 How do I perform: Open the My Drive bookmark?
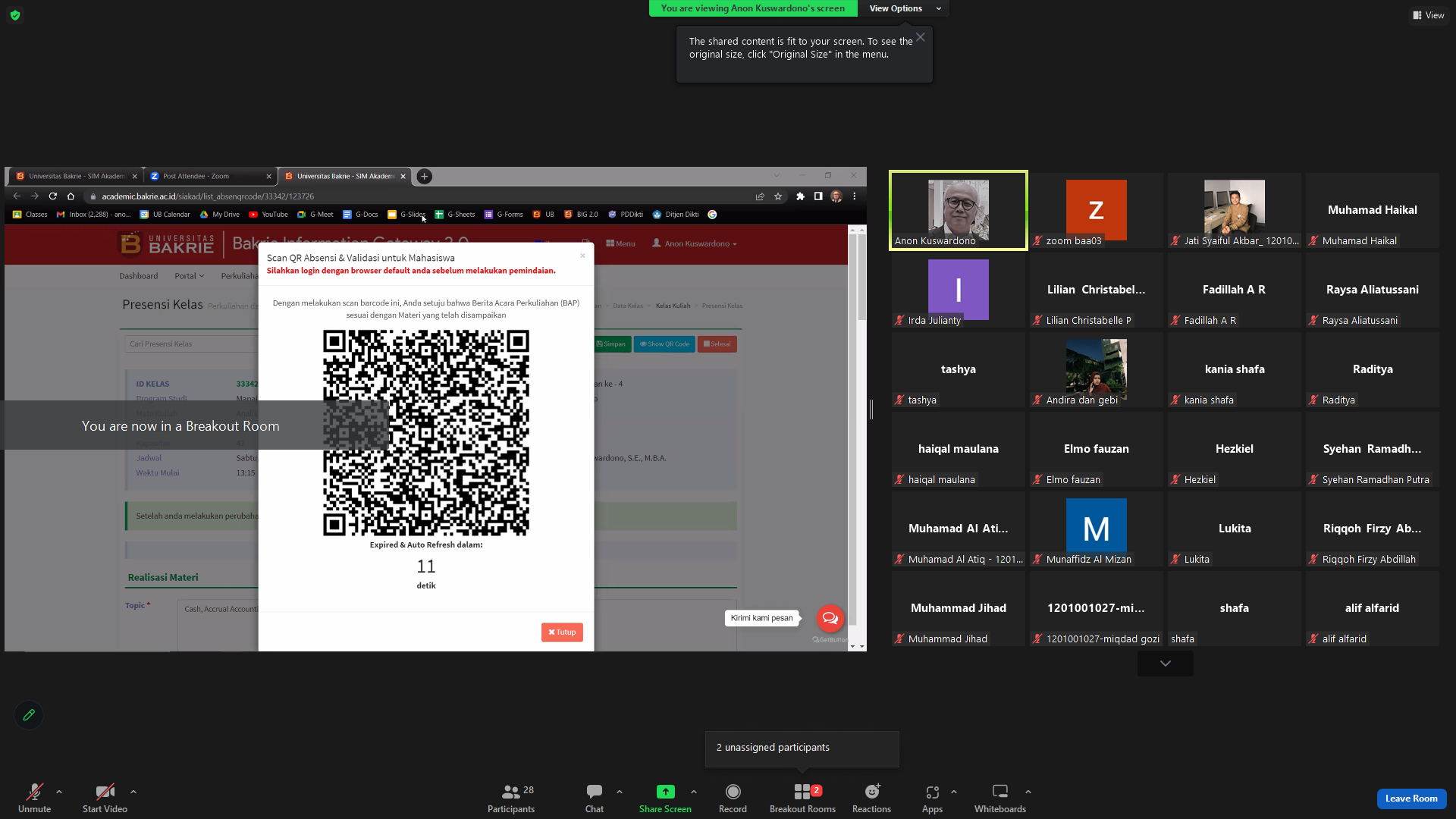[219, 215]
